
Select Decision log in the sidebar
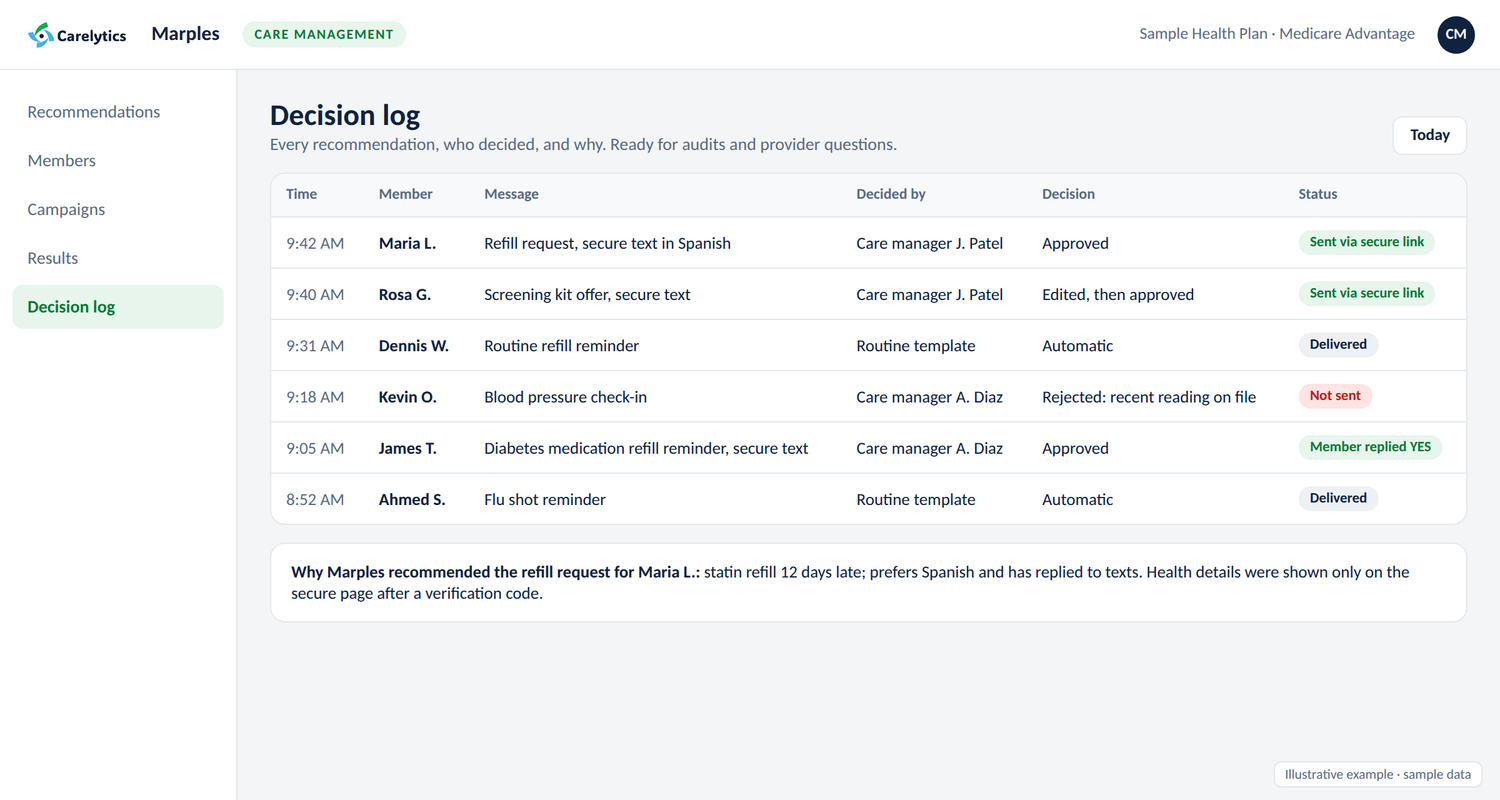click(x=118, y=307)
